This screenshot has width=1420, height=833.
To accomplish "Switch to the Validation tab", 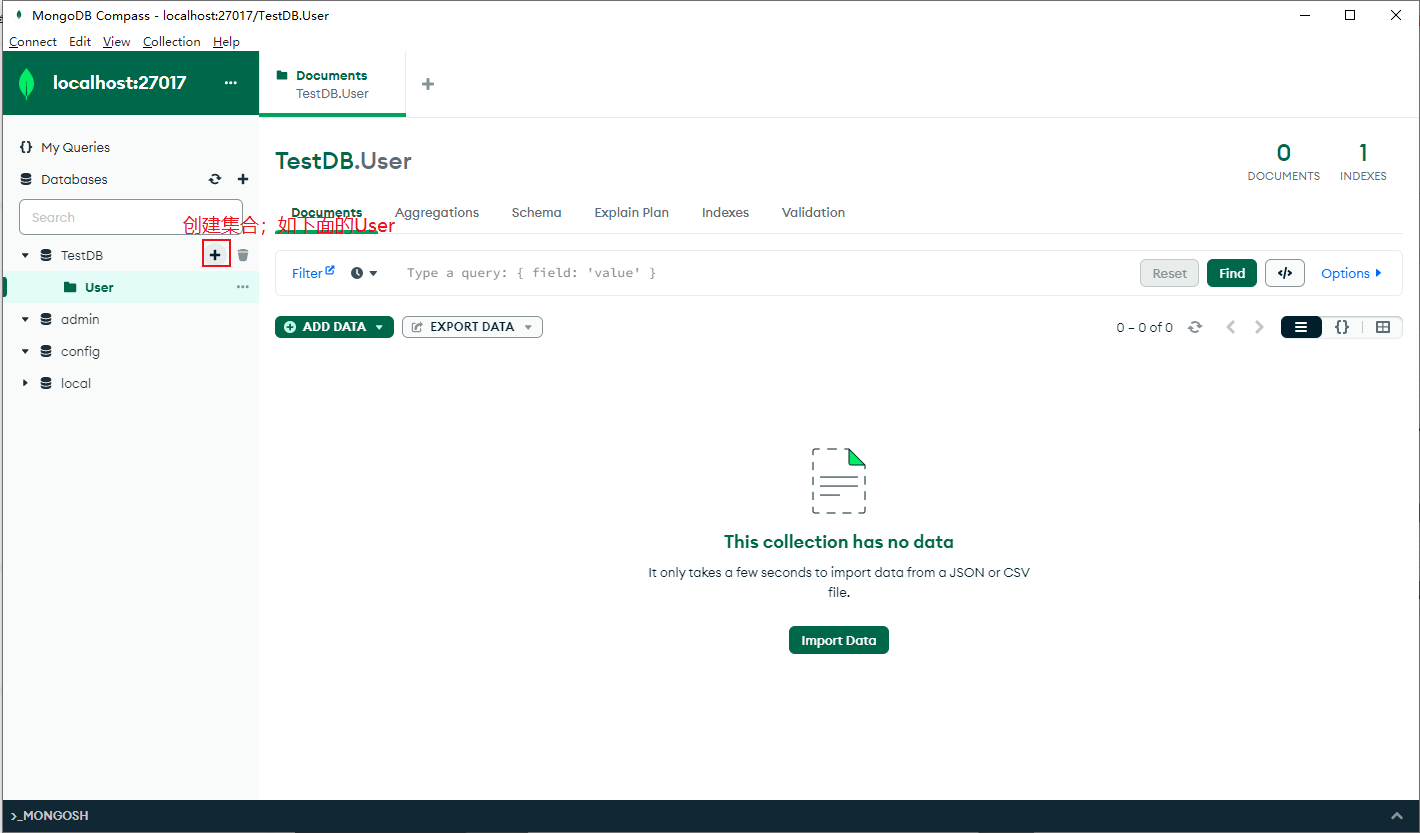I will (x=813, y=213).
